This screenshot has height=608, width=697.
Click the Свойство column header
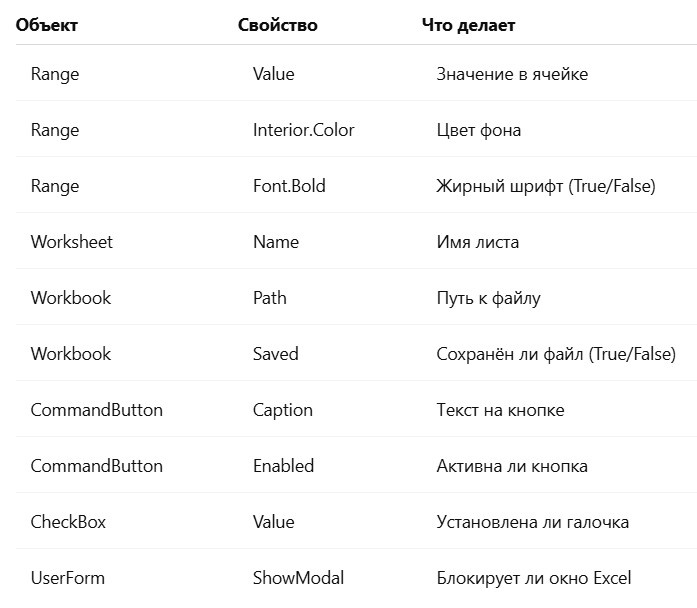(x=278, y=25)
